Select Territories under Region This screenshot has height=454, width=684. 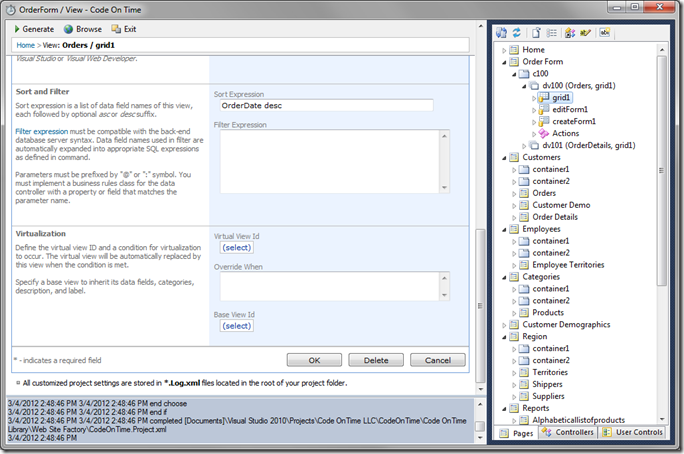pos(550,372)
